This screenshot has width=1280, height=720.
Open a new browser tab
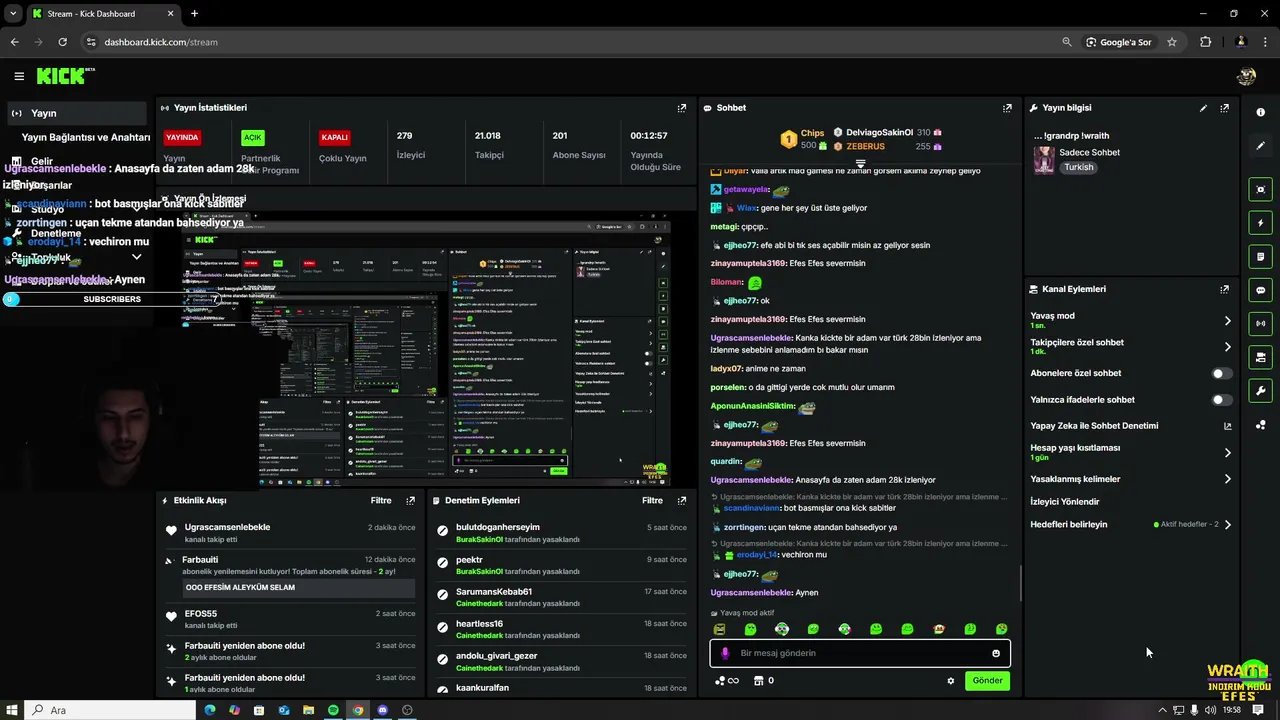[x=194, y=13]
